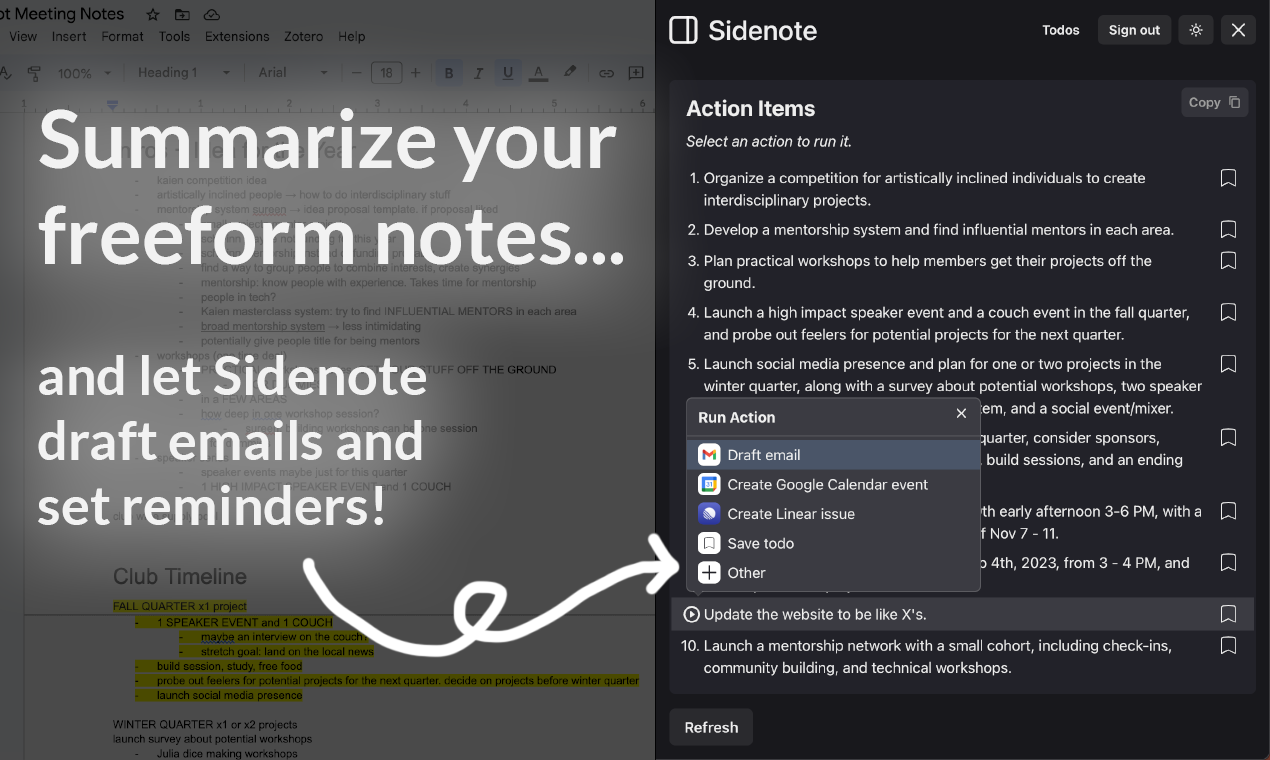The image size is (1270, 760).
Task: Click the Sidenote logo icon
Action: (683, 30)
